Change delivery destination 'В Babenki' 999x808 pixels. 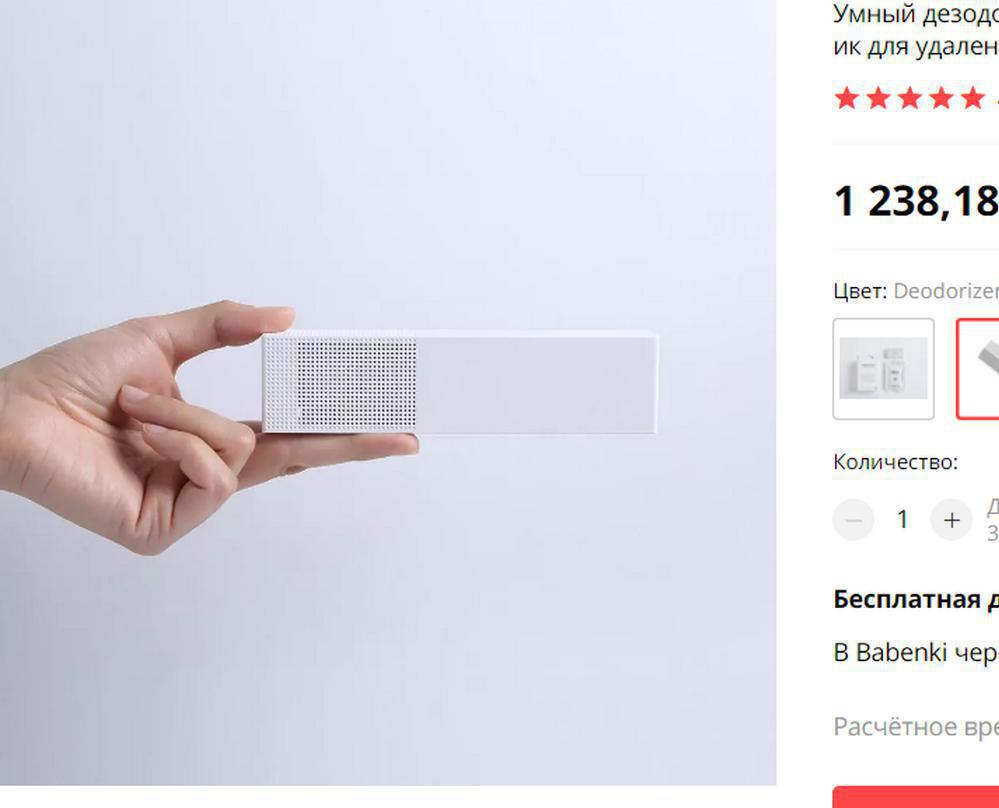click(916, 653)
